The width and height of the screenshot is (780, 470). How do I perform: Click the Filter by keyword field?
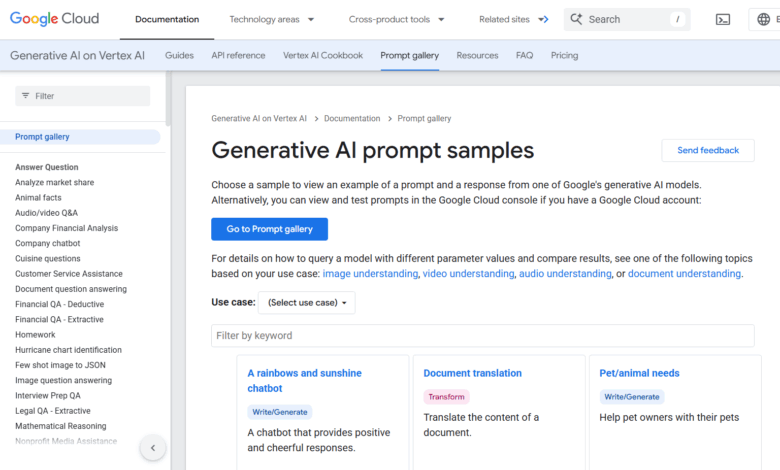click(482, 335)
